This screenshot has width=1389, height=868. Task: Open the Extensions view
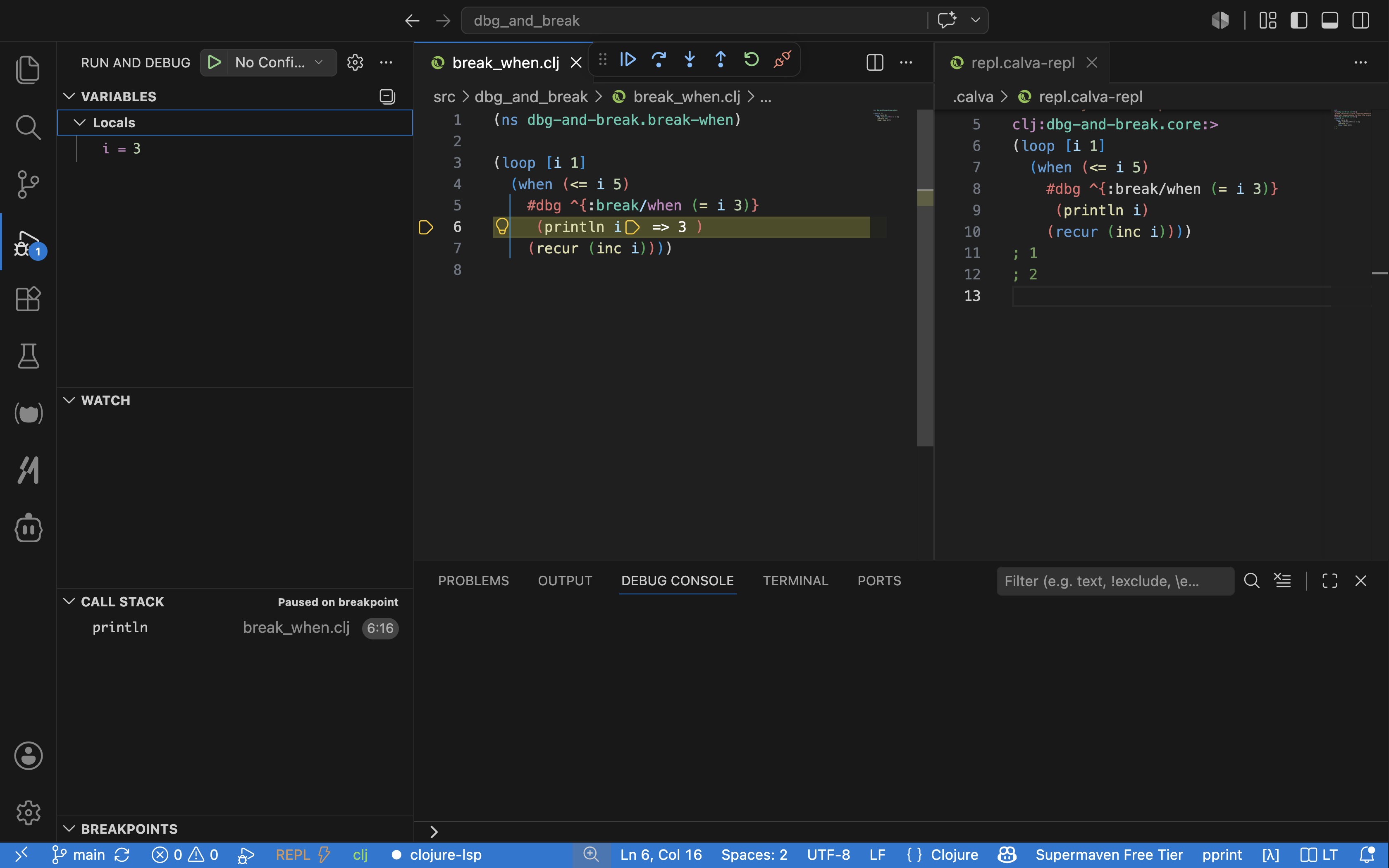[x=28, y=299]
